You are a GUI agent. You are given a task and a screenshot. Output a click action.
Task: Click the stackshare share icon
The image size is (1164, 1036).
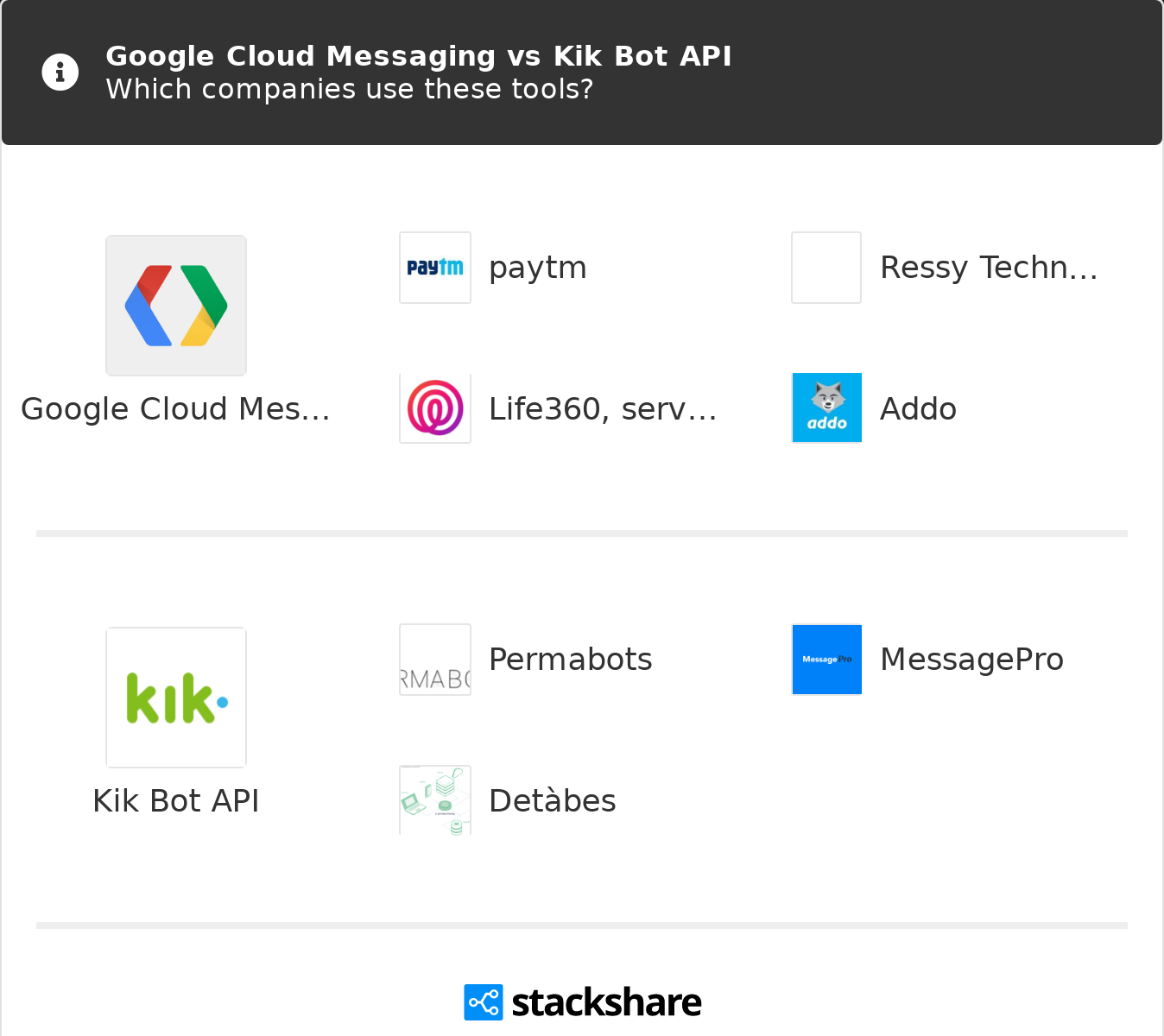coord(484,1002)
